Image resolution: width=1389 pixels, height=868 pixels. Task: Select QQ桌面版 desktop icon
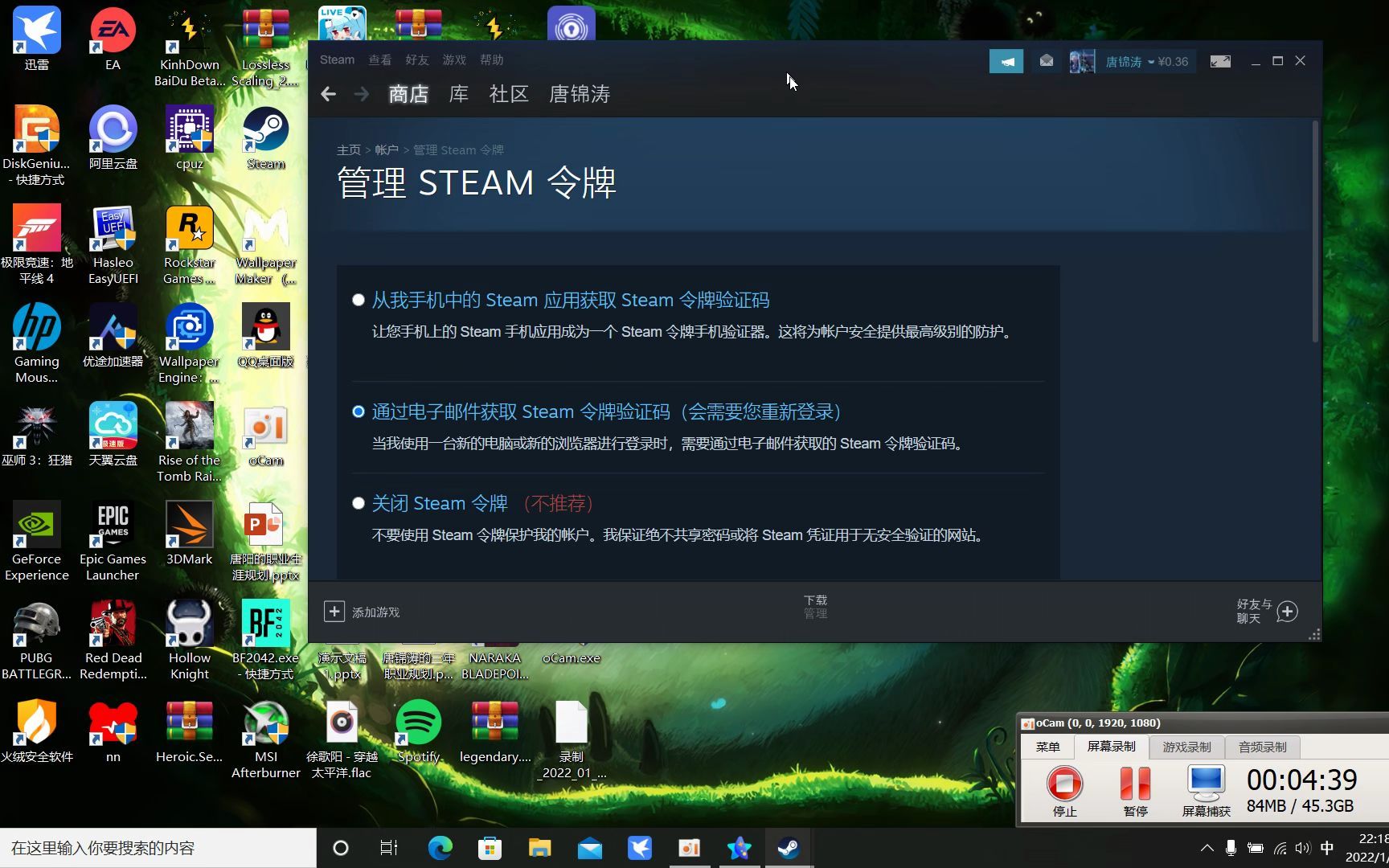(266, 335)
